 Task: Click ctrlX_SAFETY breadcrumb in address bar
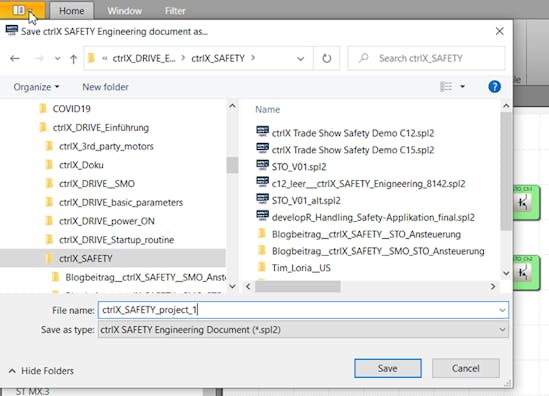coord(218,58)
